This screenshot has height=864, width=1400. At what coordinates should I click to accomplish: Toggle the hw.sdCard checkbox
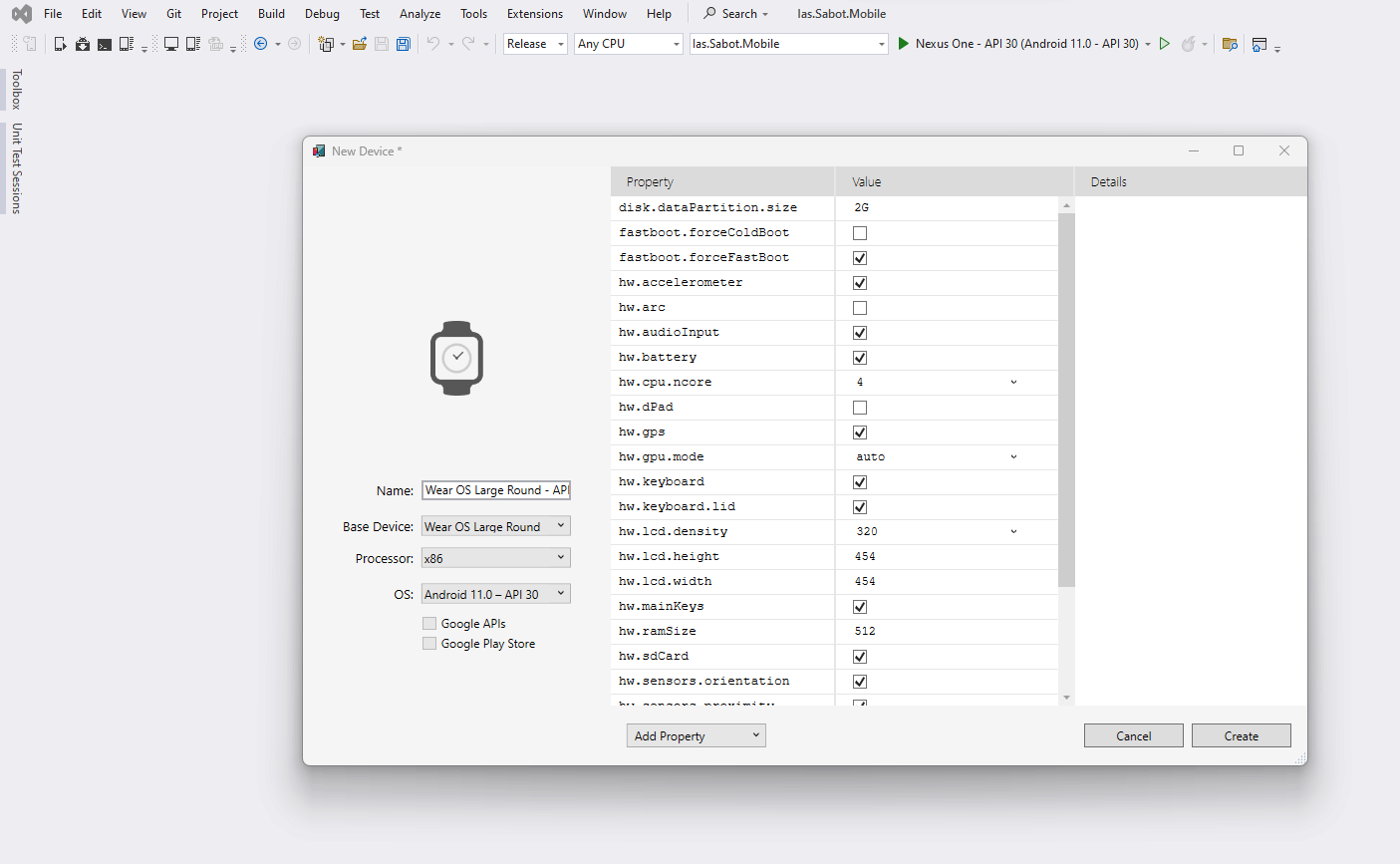860,657
